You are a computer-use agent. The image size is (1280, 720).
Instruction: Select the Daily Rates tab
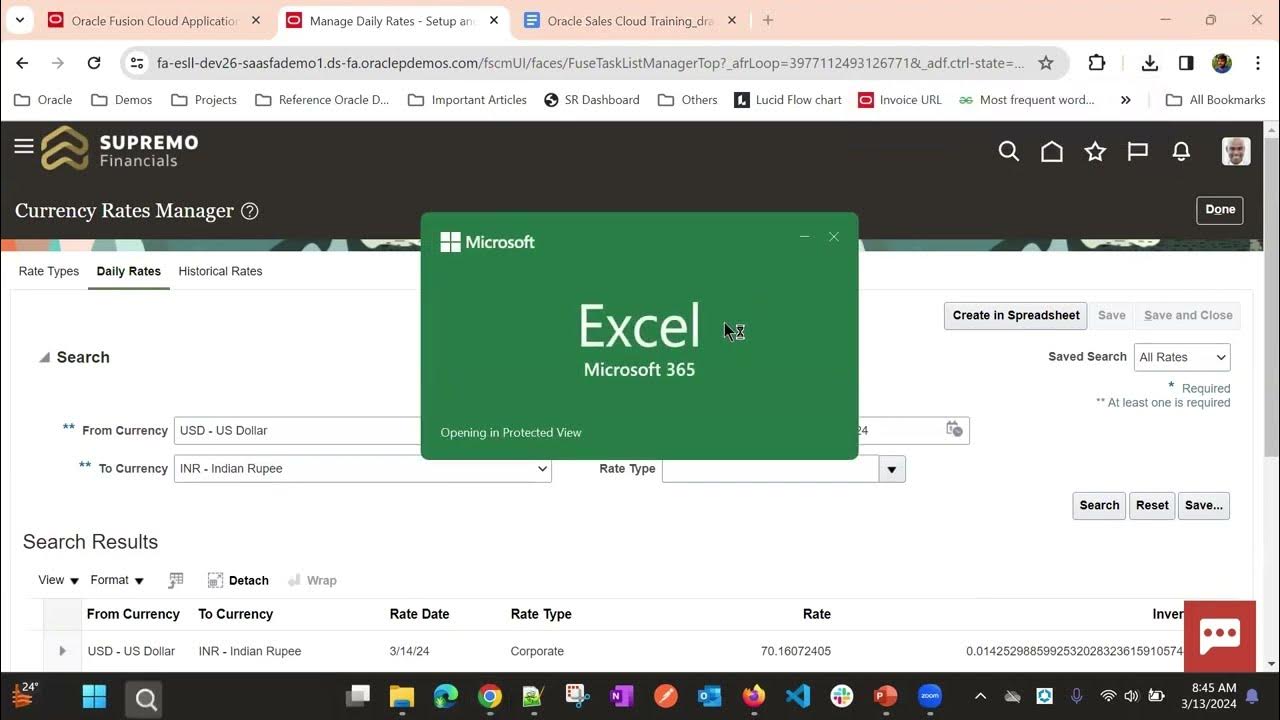(x=129, y=271)
